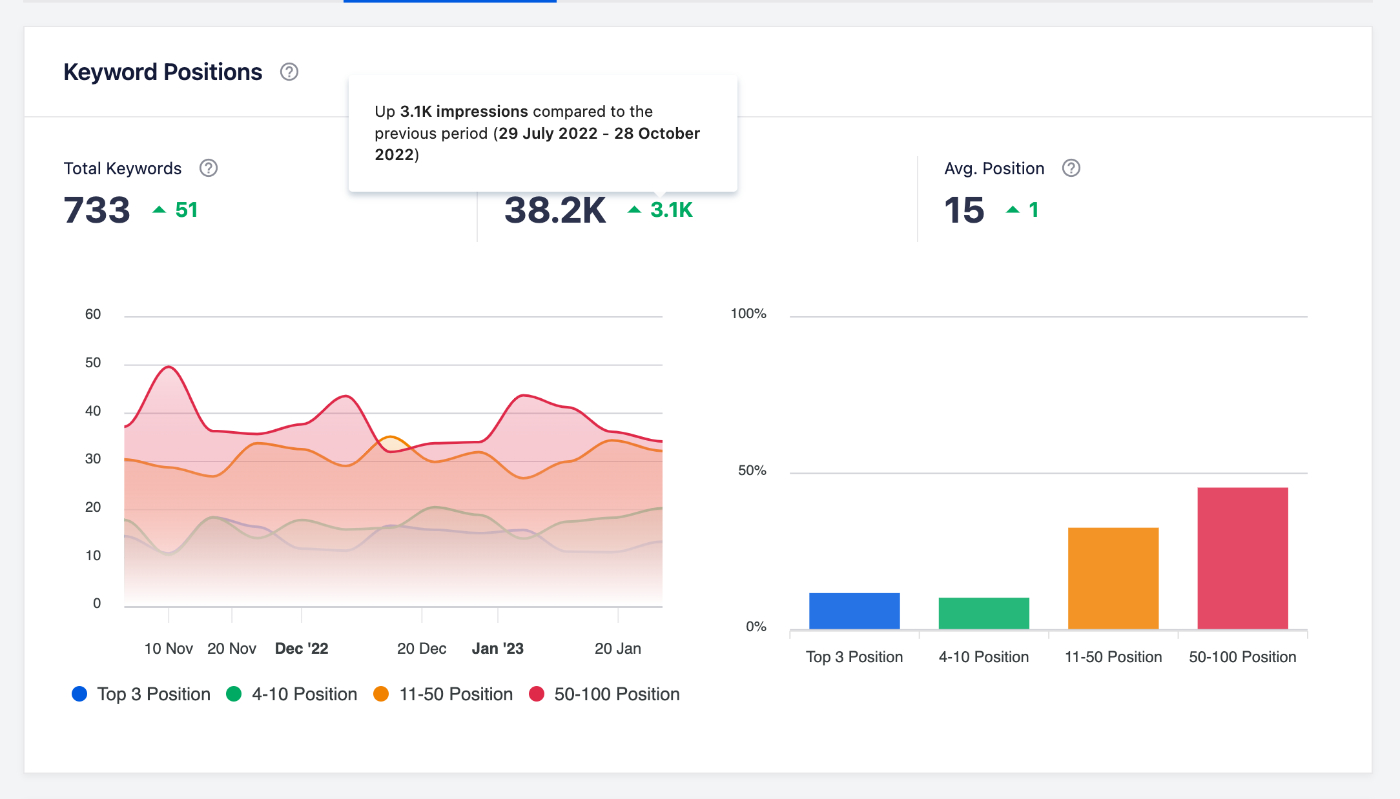The width and height of the screenshot is (1400, 799).
Task: Click the Avg. Position label
Action: pyautogui.click(x=995, y=168)
